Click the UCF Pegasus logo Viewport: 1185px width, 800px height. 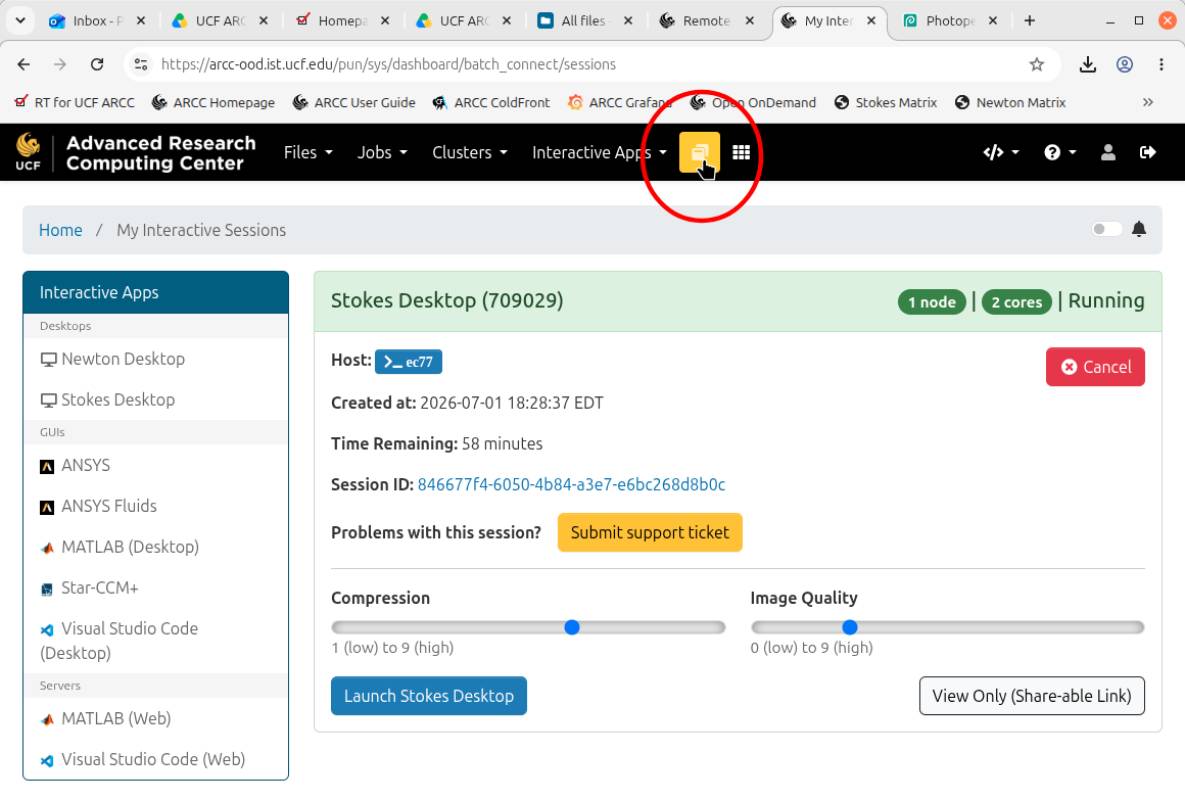(x=28, y=151)
